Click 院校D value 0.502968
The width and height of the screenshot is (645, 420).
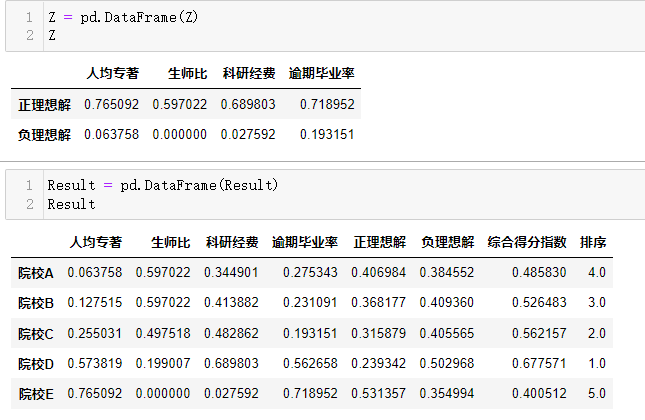pyautogui.click(x=447, y=364)
